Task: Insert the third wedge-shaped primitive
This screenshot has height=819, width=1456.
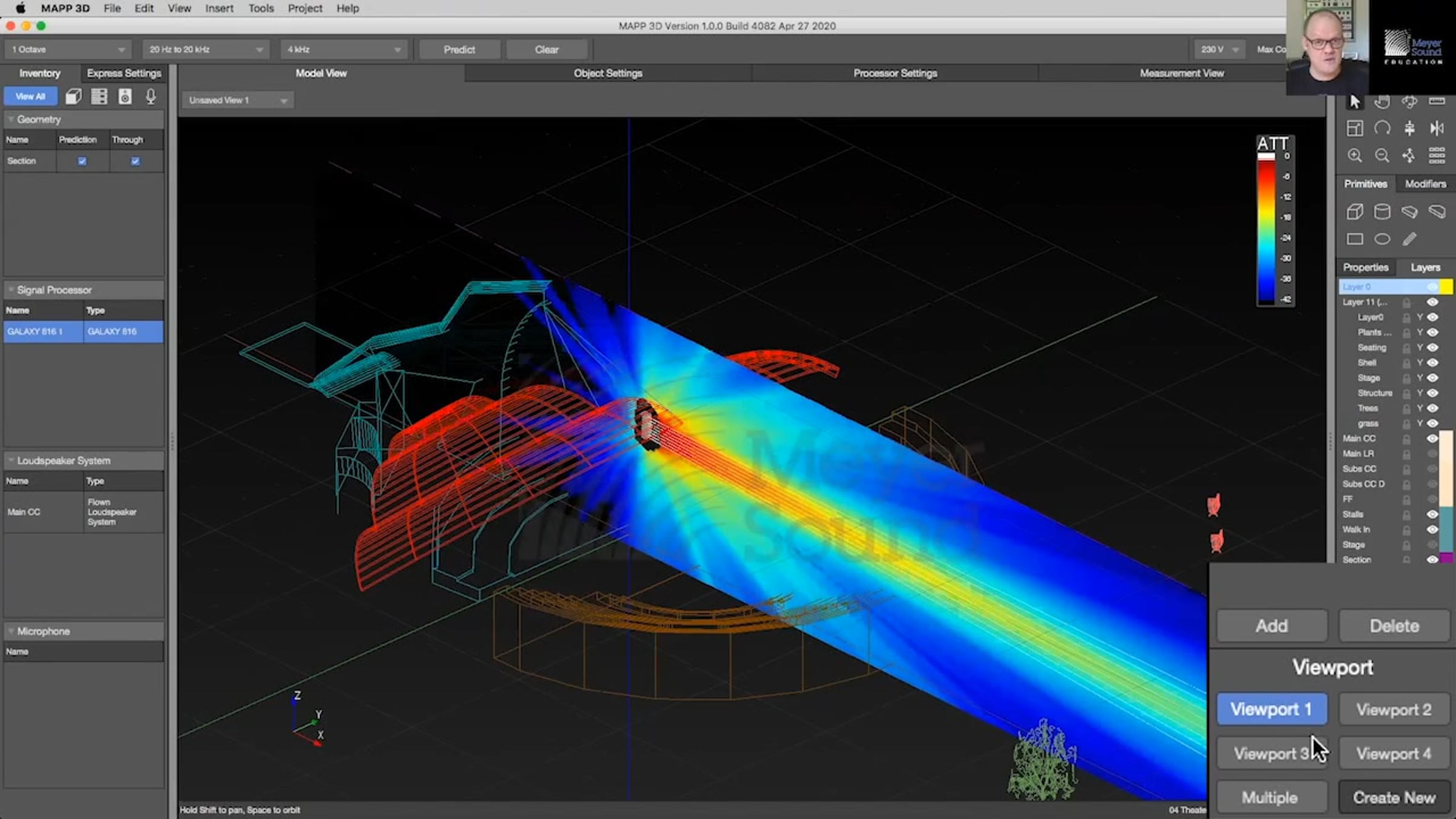Action: (x=1409, y=211)
